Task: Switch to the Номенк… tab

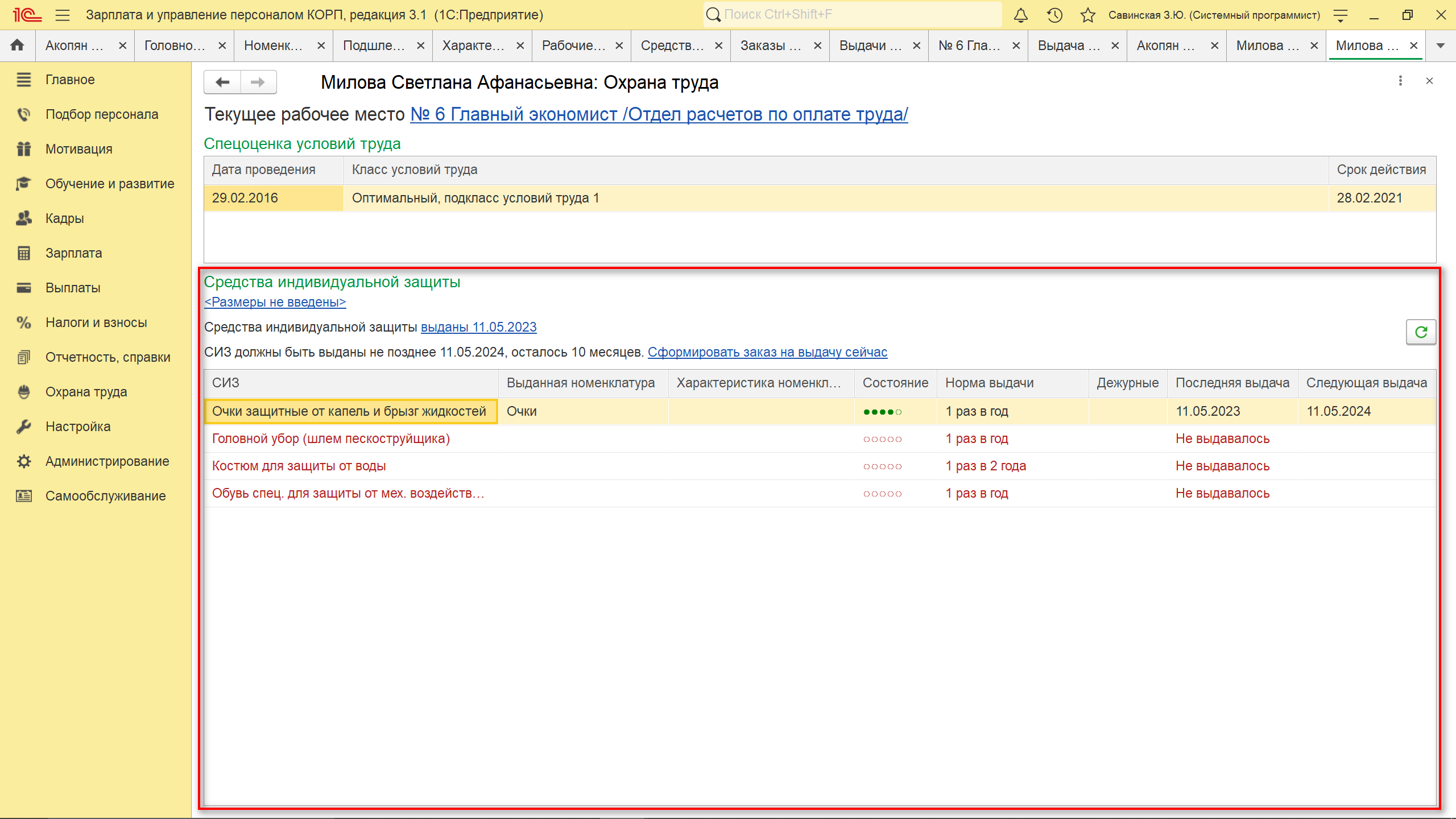Action: 273,45
